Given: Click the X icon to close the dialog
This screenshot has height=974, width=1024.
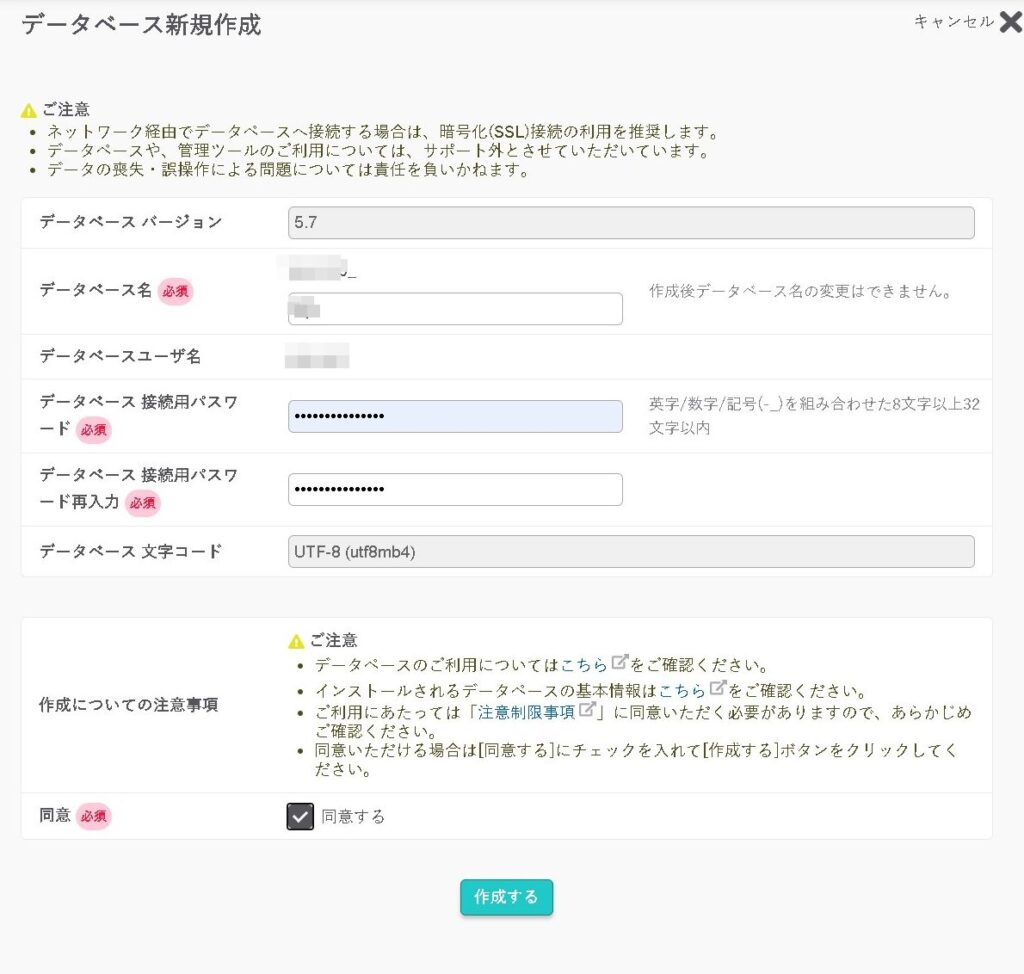Looking at the screenshot, I should point(1010,22).
